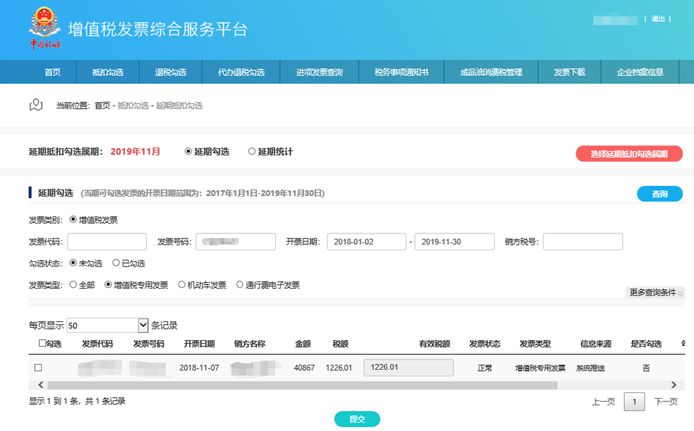Select the 延期统计 radio button
The width and height of the screenshot is (694, 431).
coord(252,151)
